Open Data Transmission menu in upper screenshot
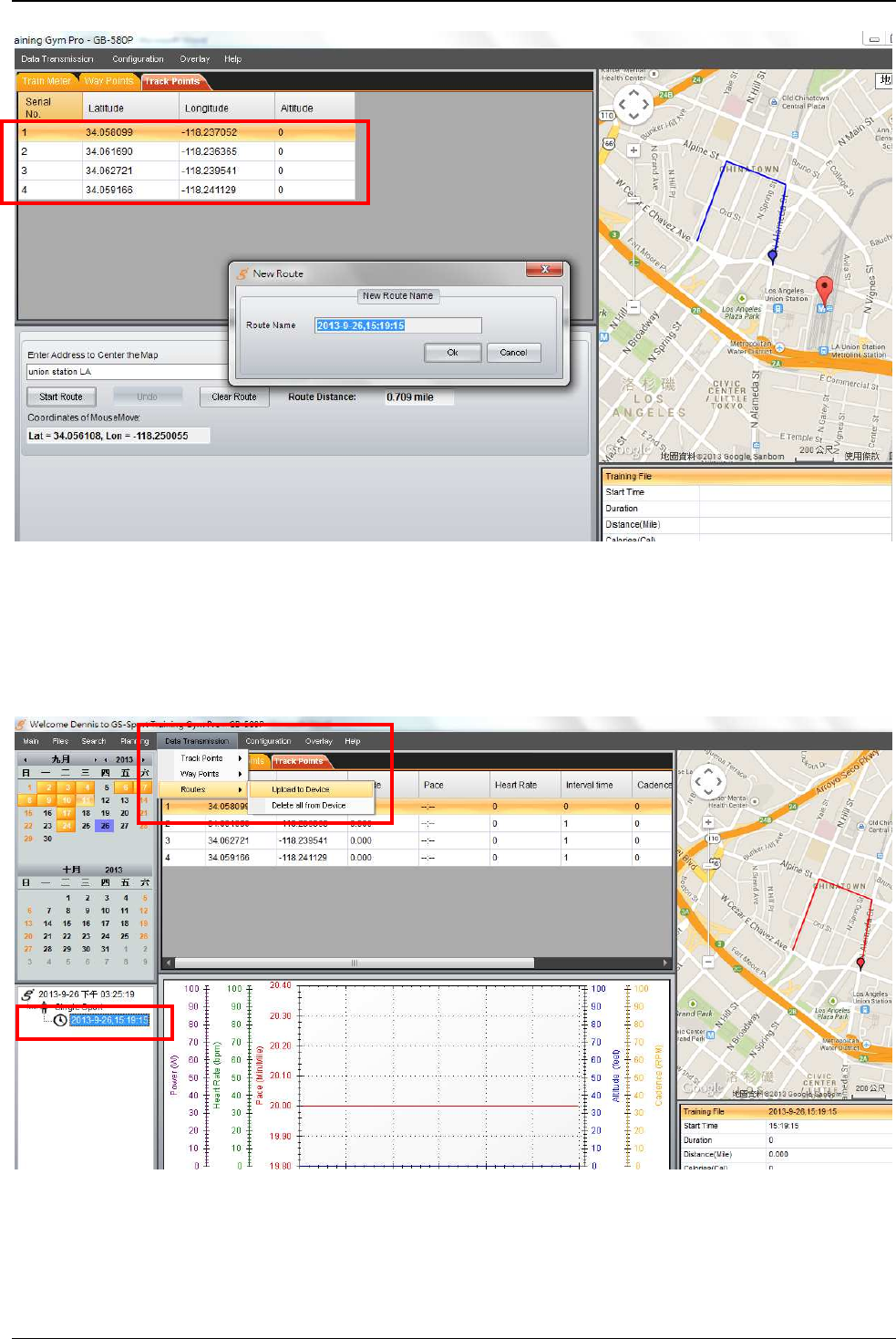Viewport: 896px width, 1339px height. (x=57, y=59)
